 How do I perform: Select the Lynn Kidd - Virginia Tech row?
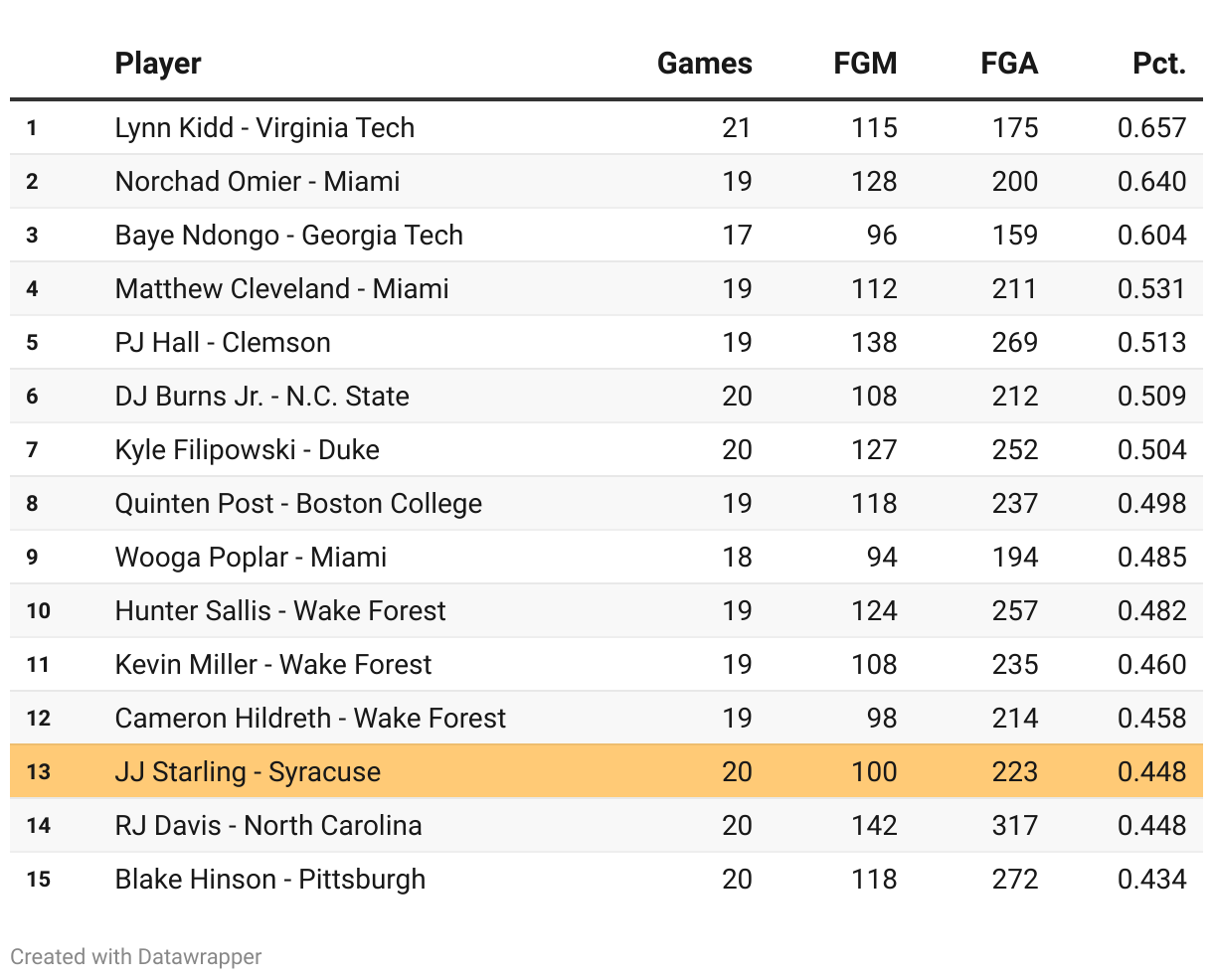point(264,128)
